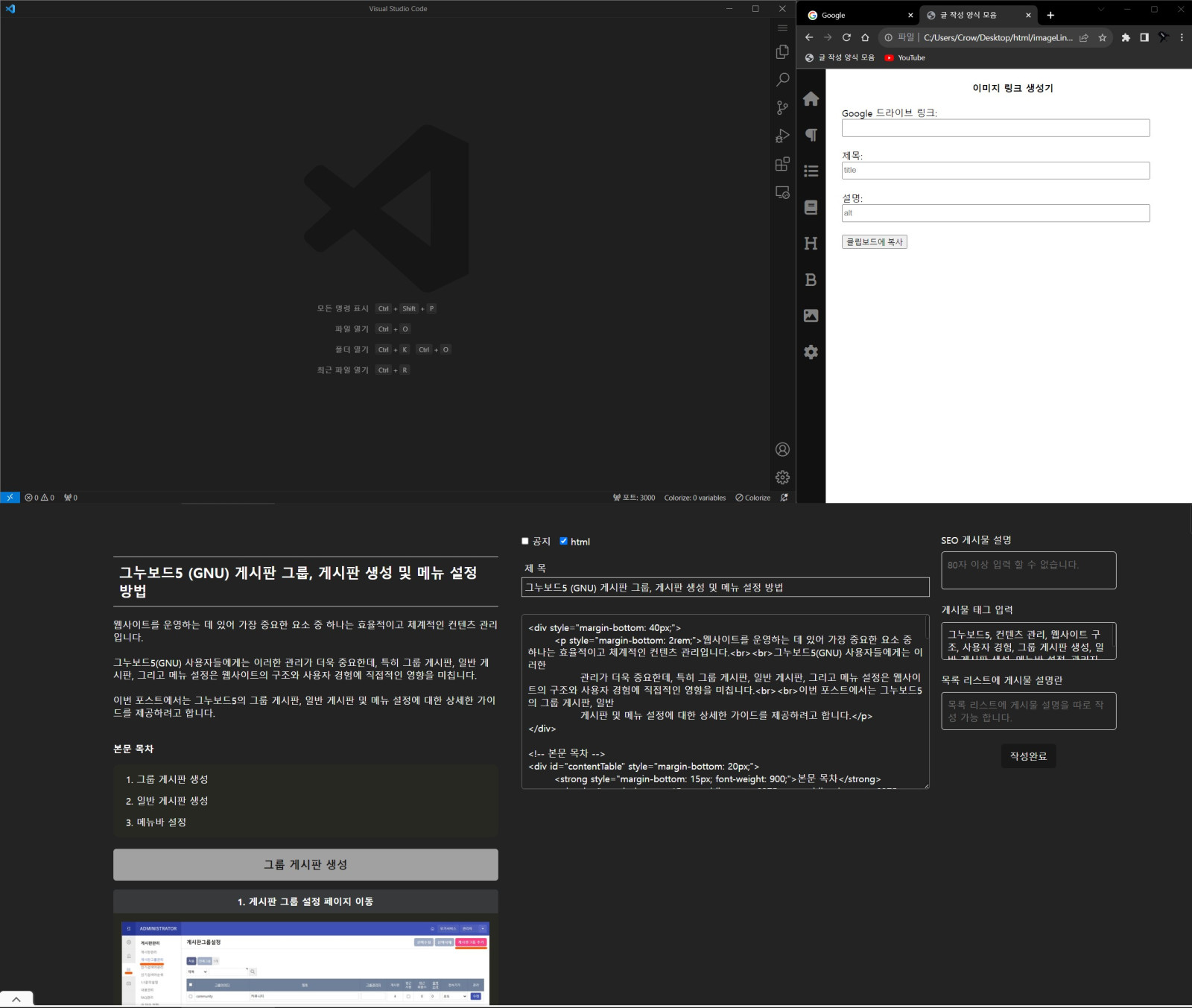Click the heading H icon in sidebar

click(x=811, y=244)
